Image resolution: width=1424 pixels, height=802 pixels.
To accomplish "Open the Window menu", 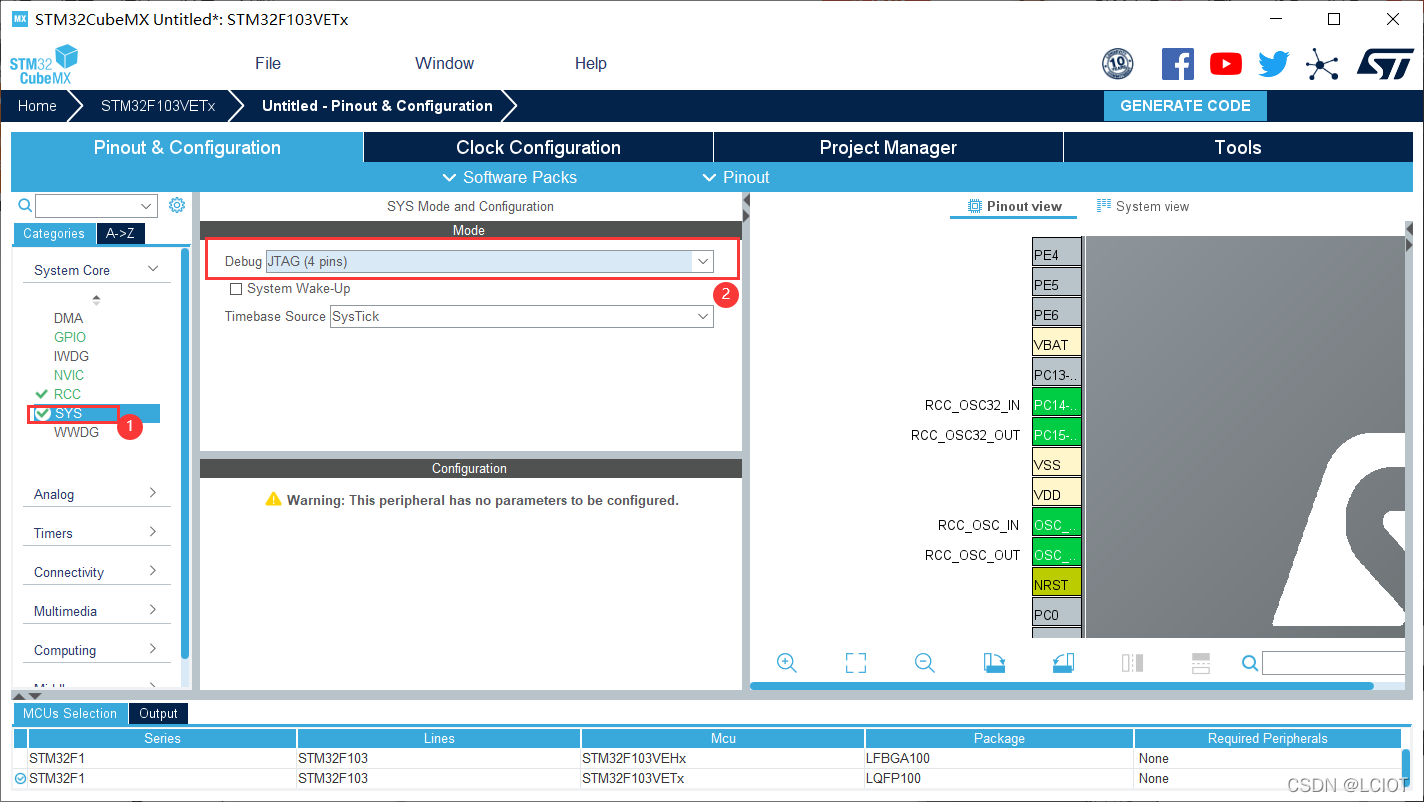I will tap(444, 63).
